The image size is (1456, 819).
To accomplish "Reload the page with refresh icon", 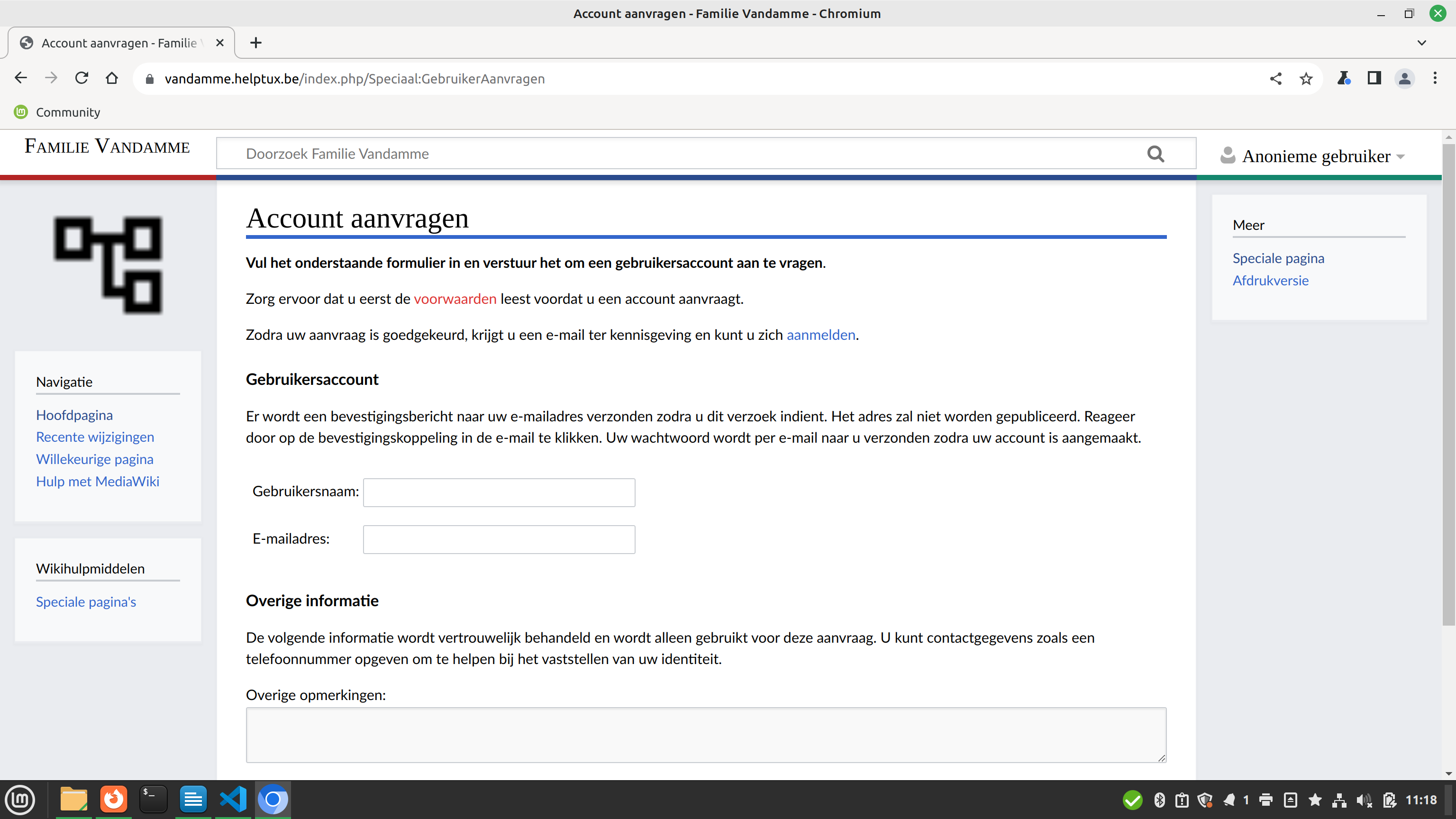I will pos(82,78).
